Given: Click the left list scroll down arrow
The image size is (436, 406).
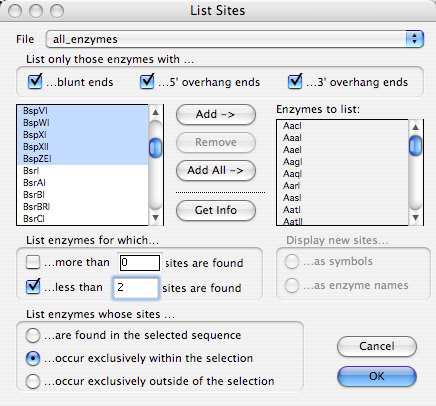Looking at the screenshot, I should tap(155, 218).
